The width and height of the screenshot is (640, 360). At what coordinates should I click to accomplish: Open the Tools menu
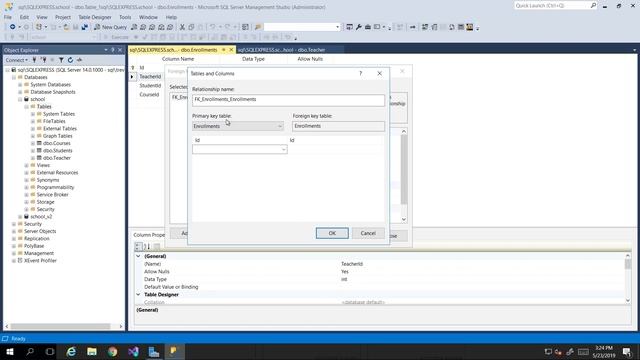tap(125, 17)
